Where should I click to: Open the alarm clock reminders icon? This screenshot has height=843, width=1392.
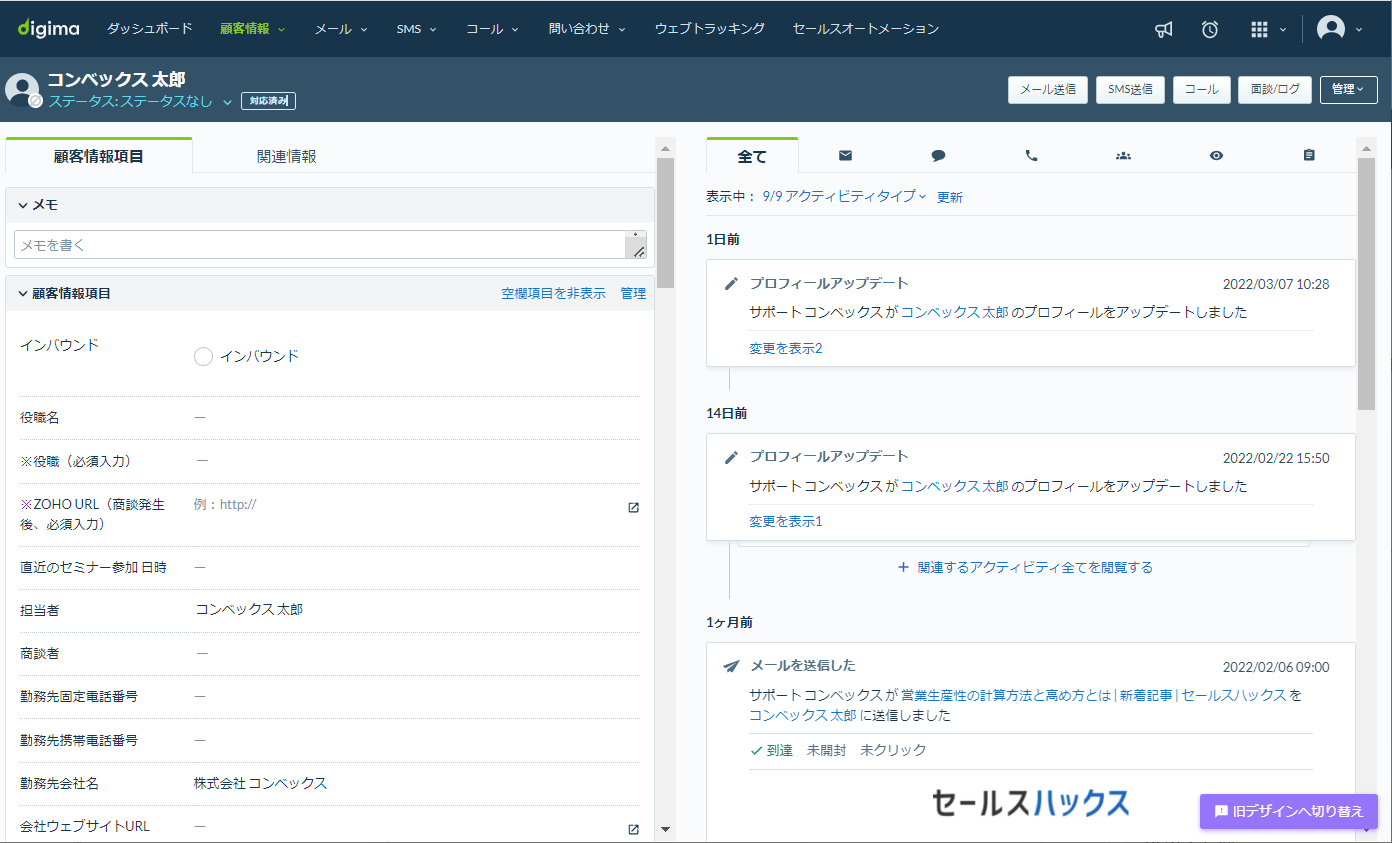[x=1210, y=30]
